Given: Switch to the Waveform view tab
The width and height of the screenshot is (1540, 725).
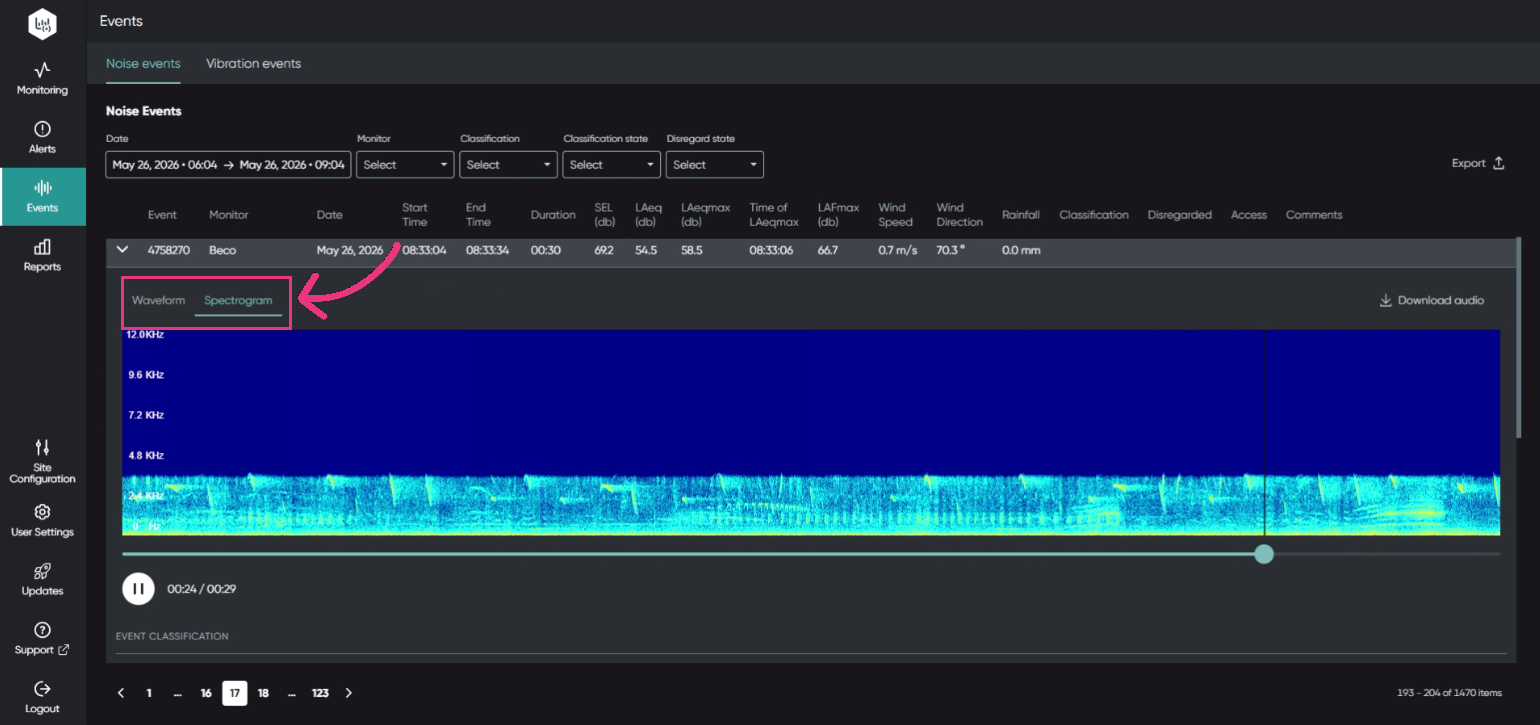Looking at the screenshot, I should pos(159,300).
